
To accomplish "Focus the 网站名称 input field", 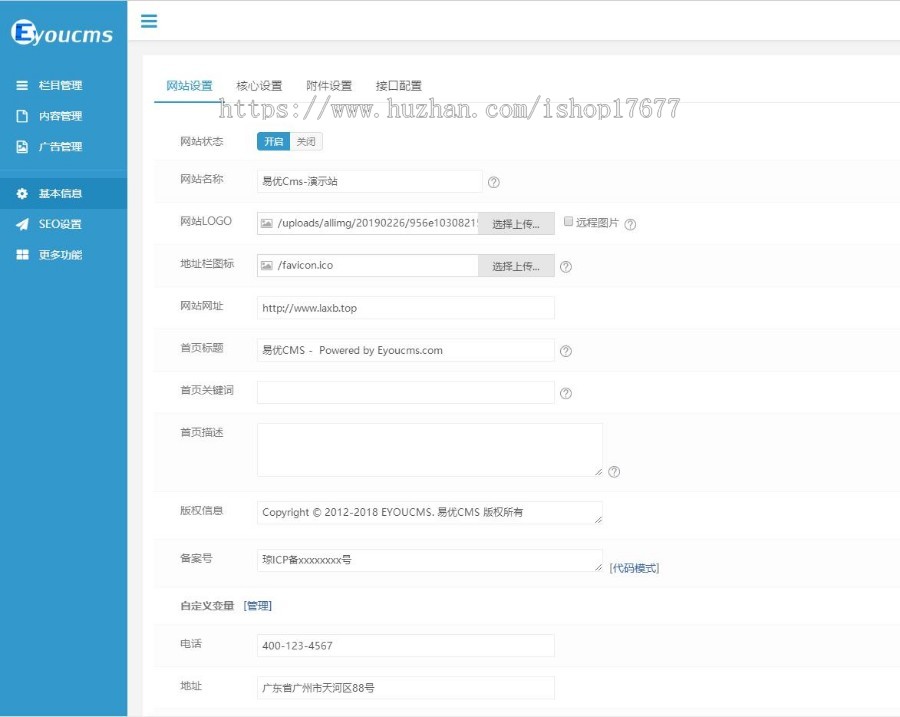I will click(370, 181).
